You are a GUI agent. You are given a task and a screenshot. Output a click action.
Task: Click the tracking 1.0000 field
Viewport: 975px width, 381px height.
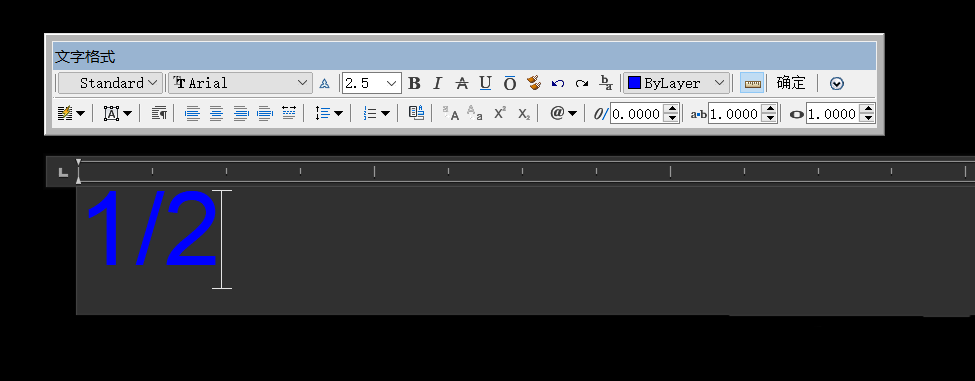[x=734, y=114]
